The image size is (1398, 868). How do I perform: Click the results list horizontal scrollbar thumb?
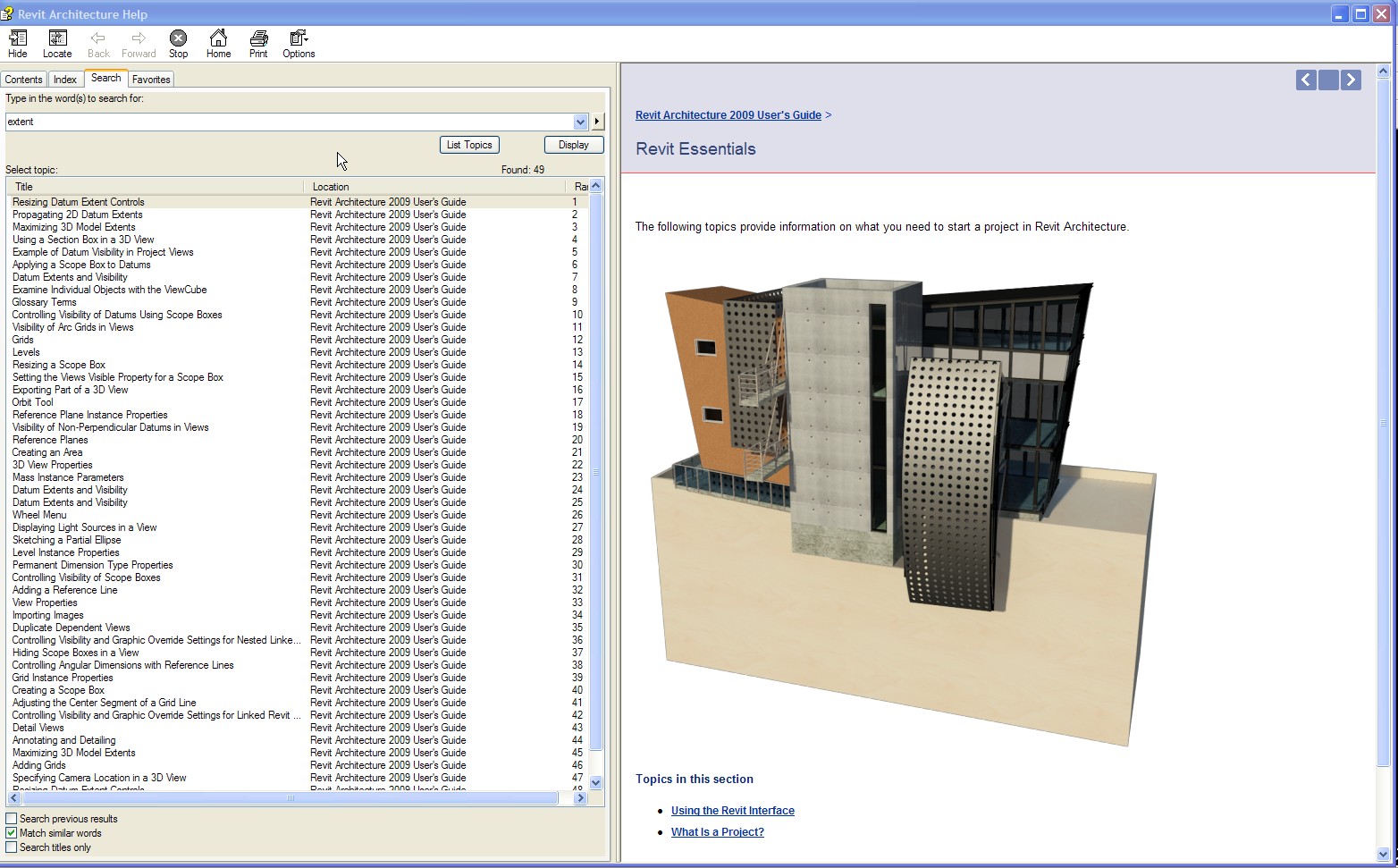click(290, 798)
